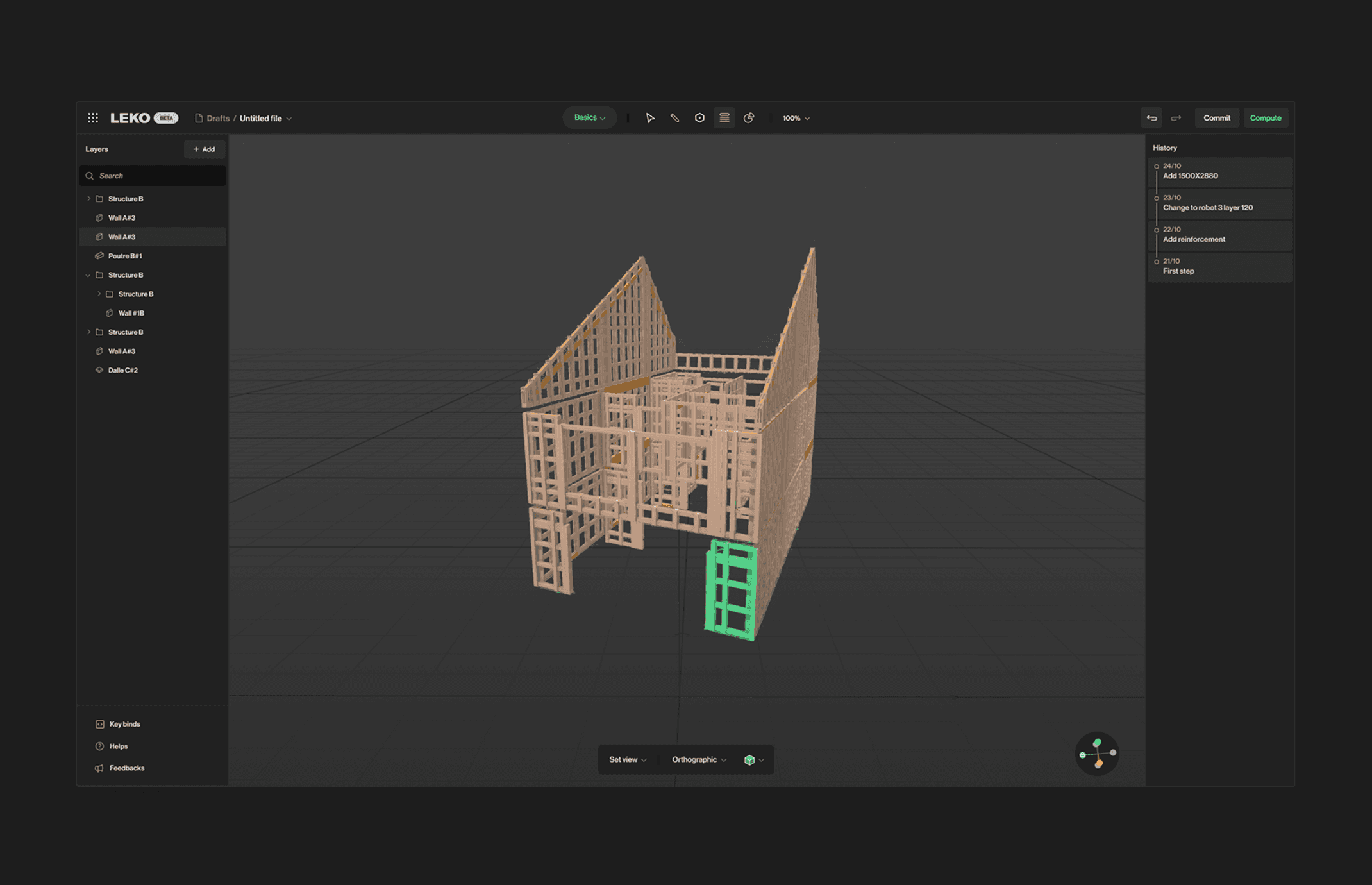Click the hexagon nut tool icon
This screenshot has width=1372, height=885.
tap(699, 118)
